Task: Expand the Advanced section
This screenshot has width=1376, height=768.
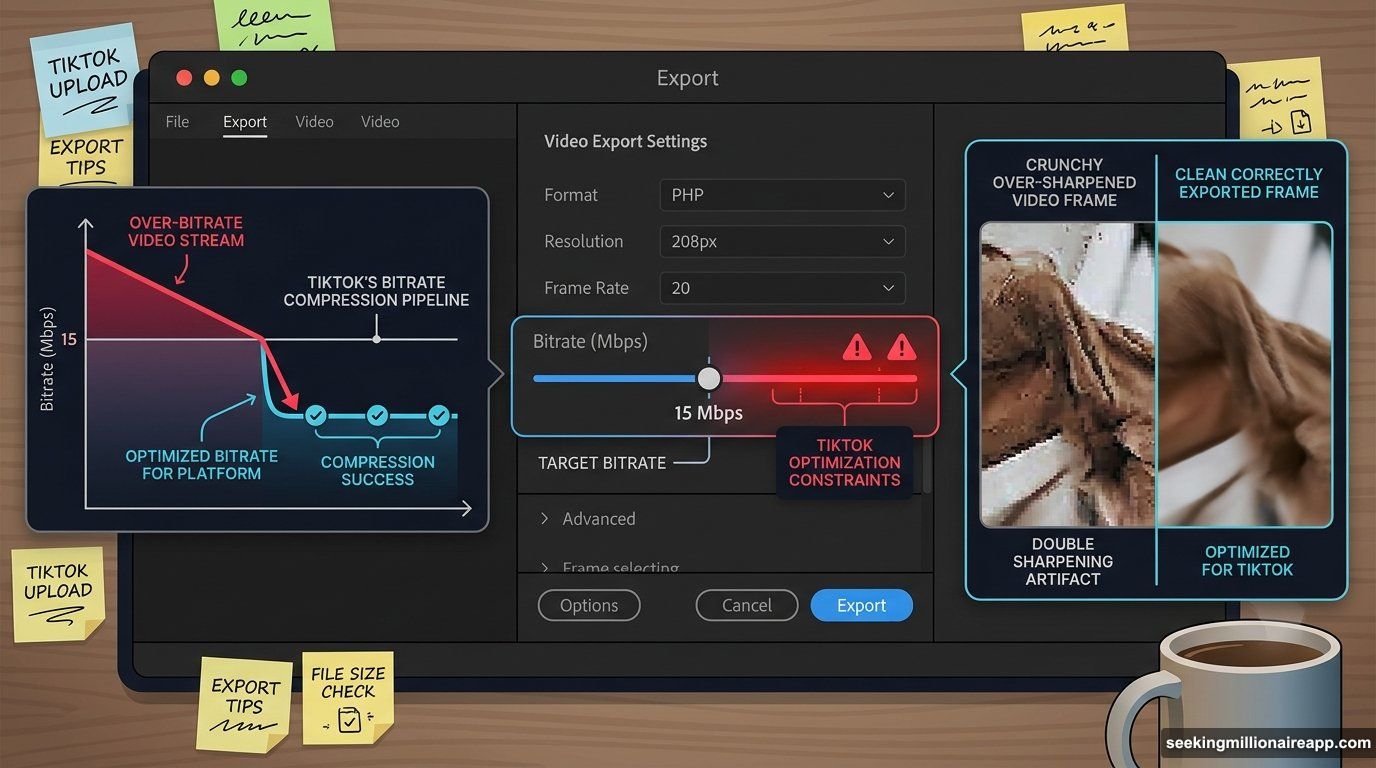Action: [589, 518]
